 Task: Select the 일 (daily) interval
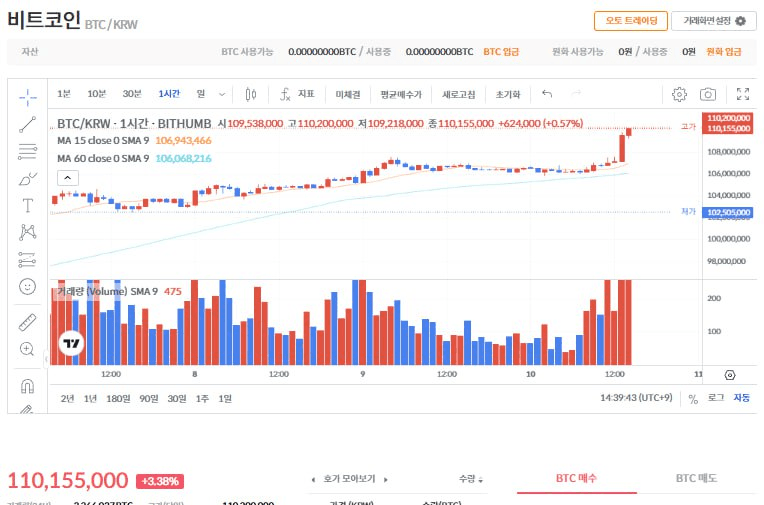pyautogui.click(x=201, y=94)
